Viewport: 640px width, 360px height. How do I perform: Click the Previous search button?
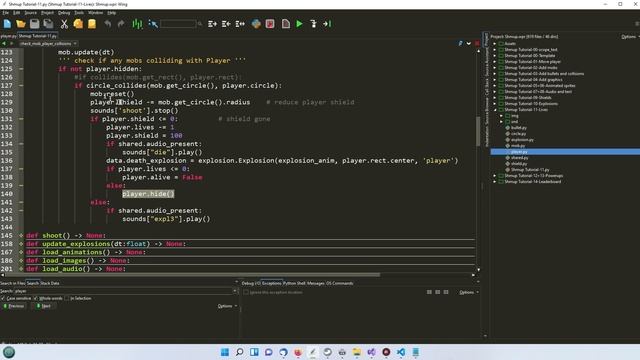pyautogui.click(x=13, y=306)
